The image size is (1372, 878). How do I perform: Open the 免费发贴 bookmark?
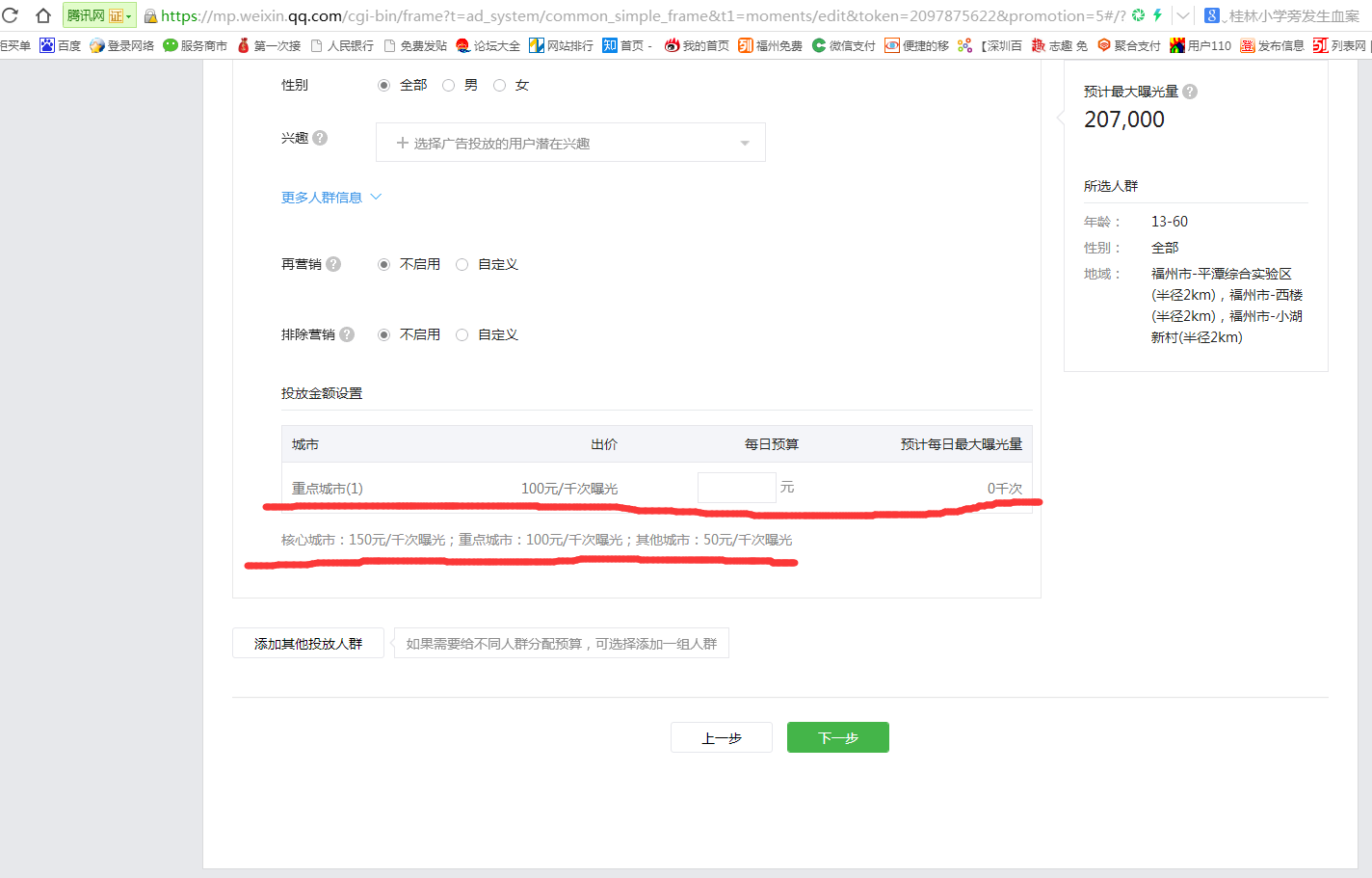click(x=415, y=45)
